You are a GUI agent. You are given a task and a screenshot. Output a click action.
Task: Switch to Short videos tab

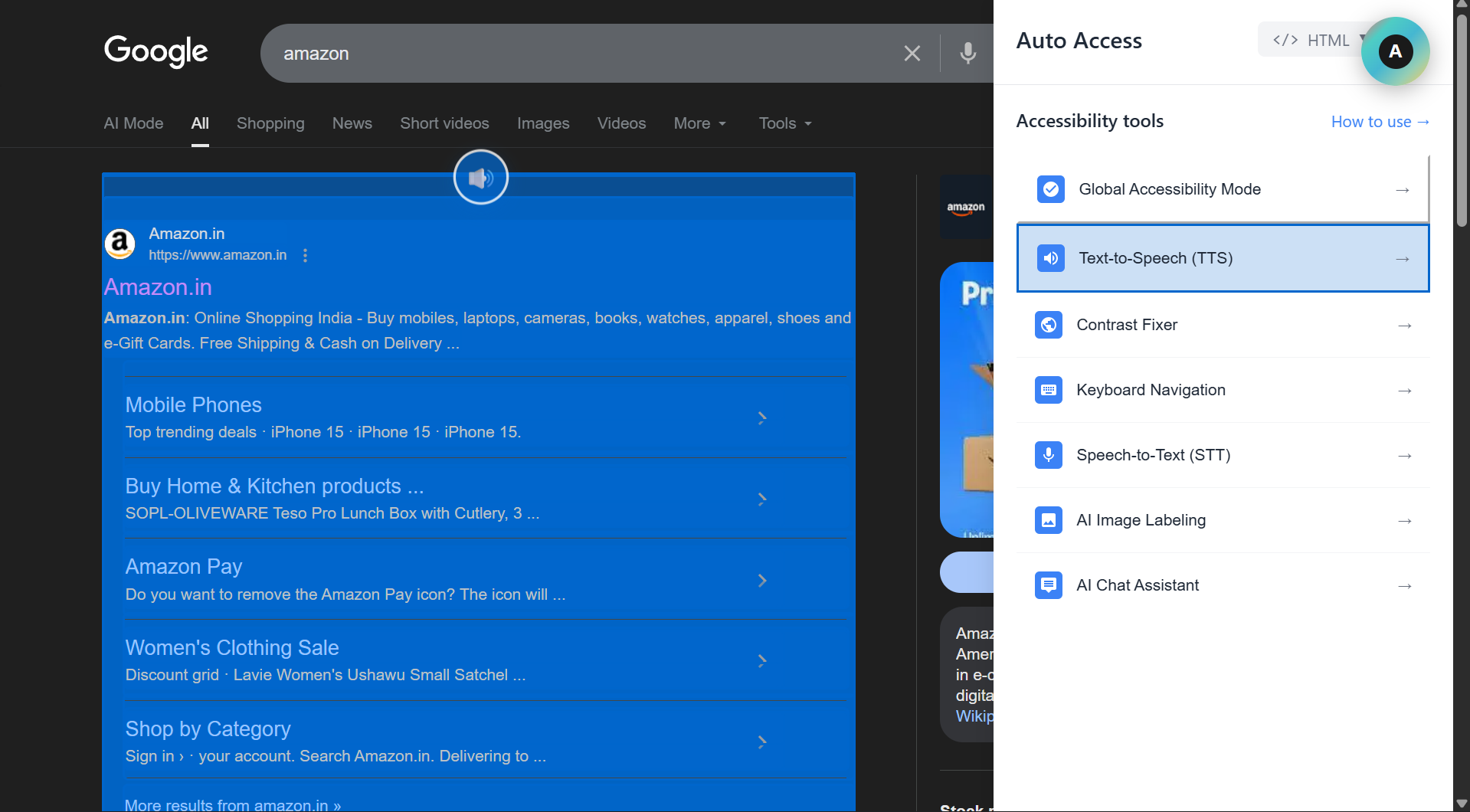[x=444, y=123]
